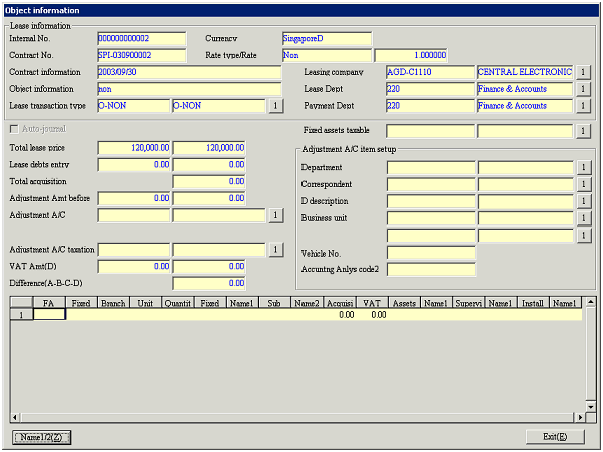Click grid scroll right arrow

580,417
